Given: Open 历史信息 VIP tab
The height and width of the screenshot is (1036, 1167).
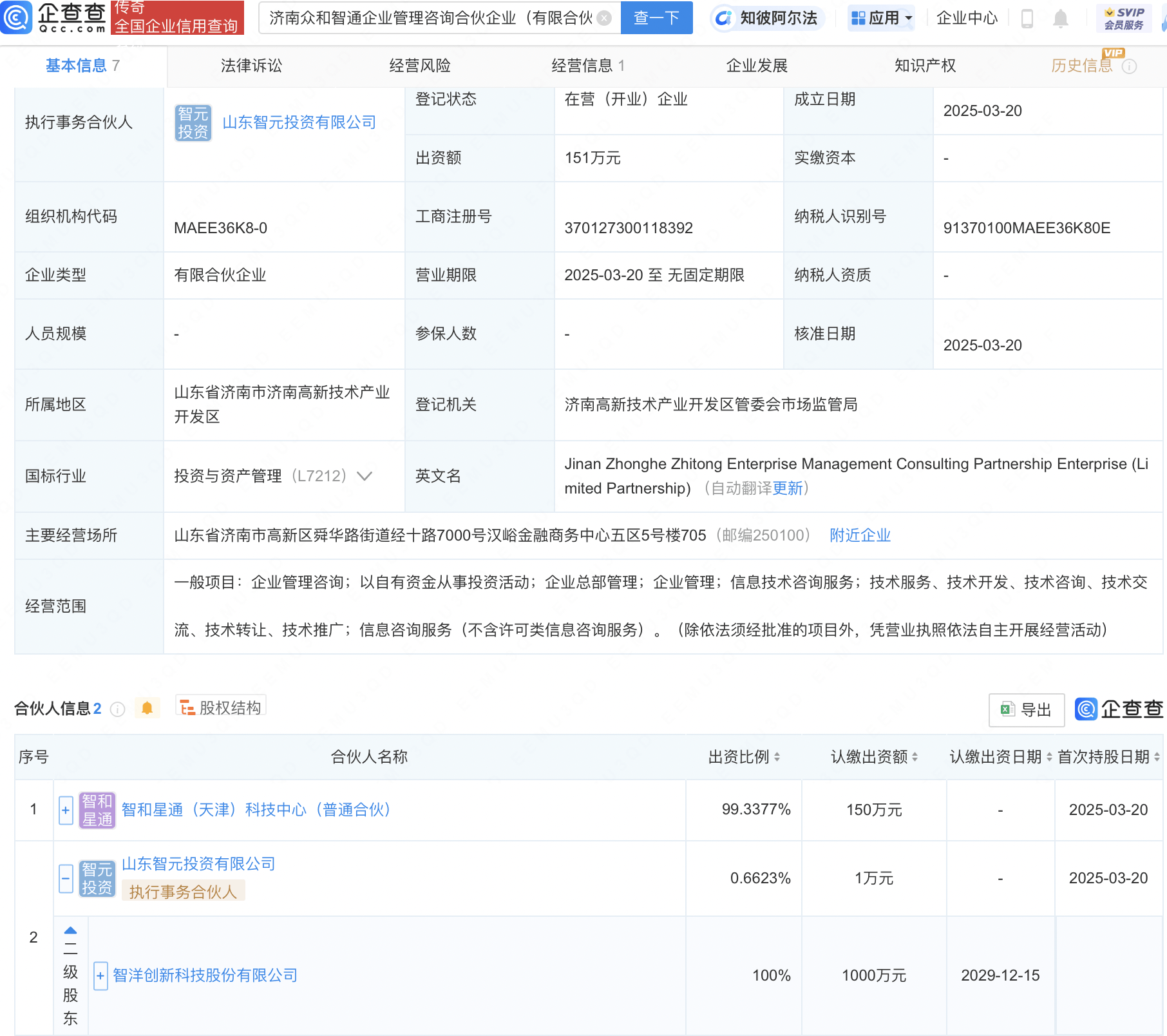Looking at the screenshot, I should [x=1082, y=66].
